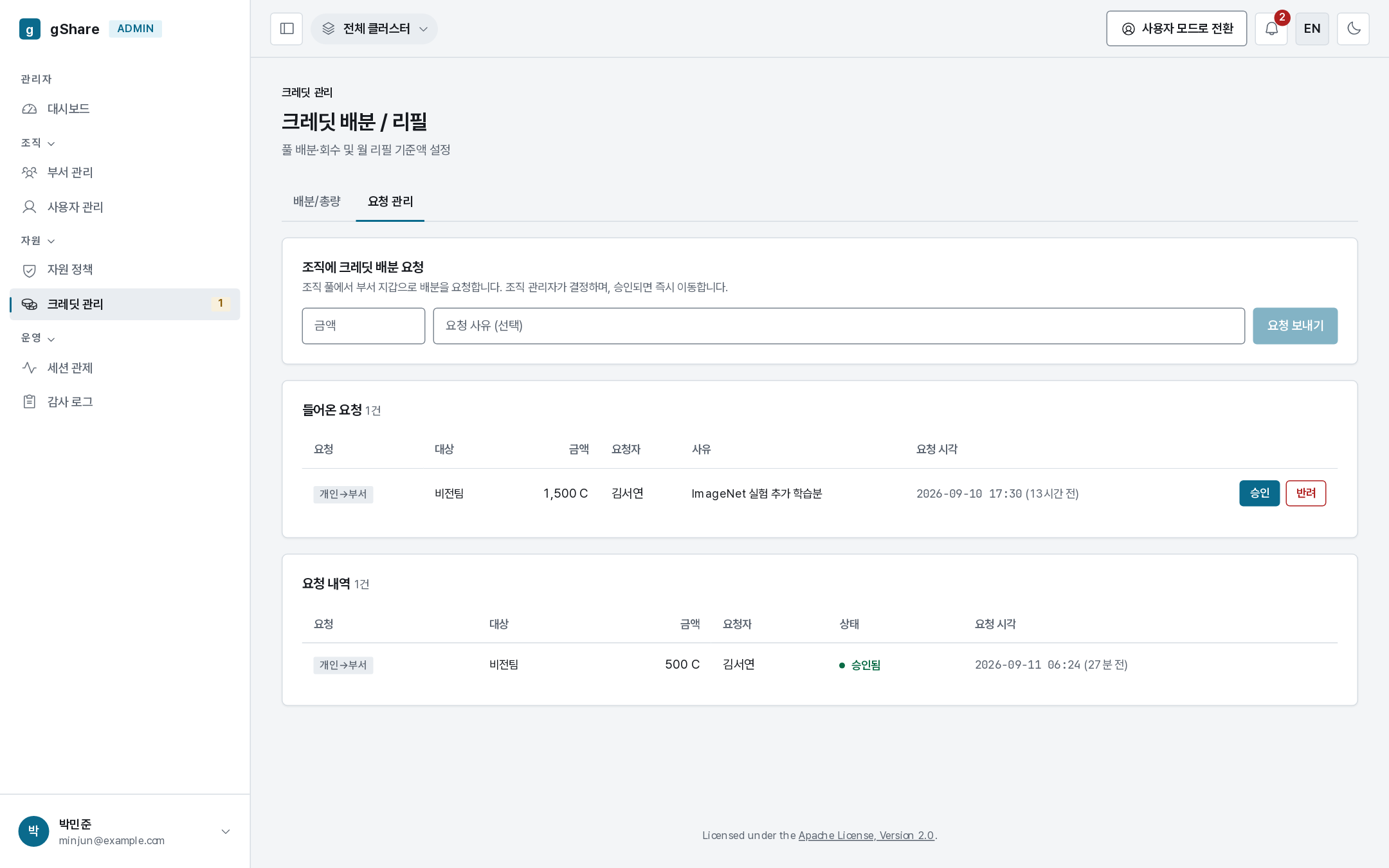This screenshot has width=1389, height=868.
Task: Click the 대시보드 gauge icon
Action: point(30,109)
